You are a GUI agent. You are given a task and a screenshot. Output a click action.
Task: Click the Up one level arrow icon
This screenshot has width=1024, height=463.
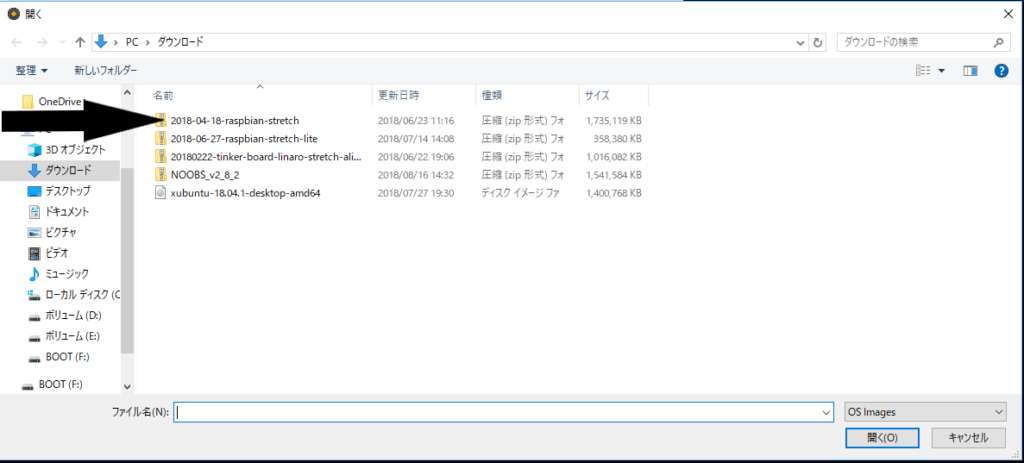tap(79, 43)
